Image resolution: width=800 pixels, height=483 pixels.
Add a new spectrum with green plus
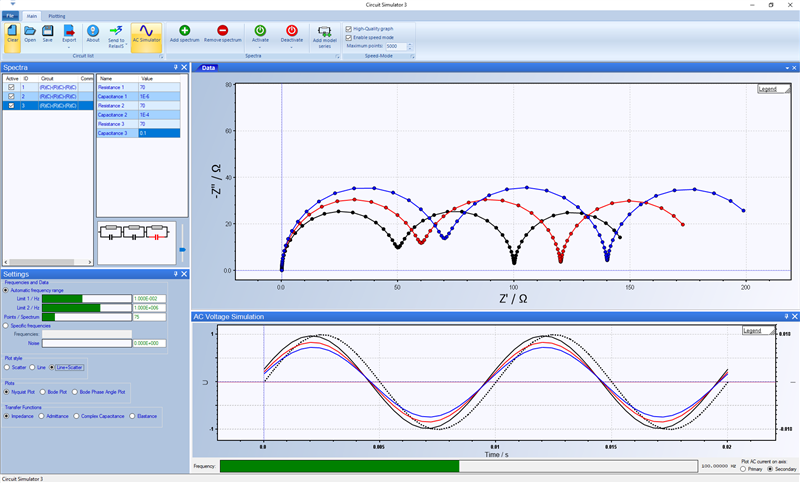tap(185, 31)
